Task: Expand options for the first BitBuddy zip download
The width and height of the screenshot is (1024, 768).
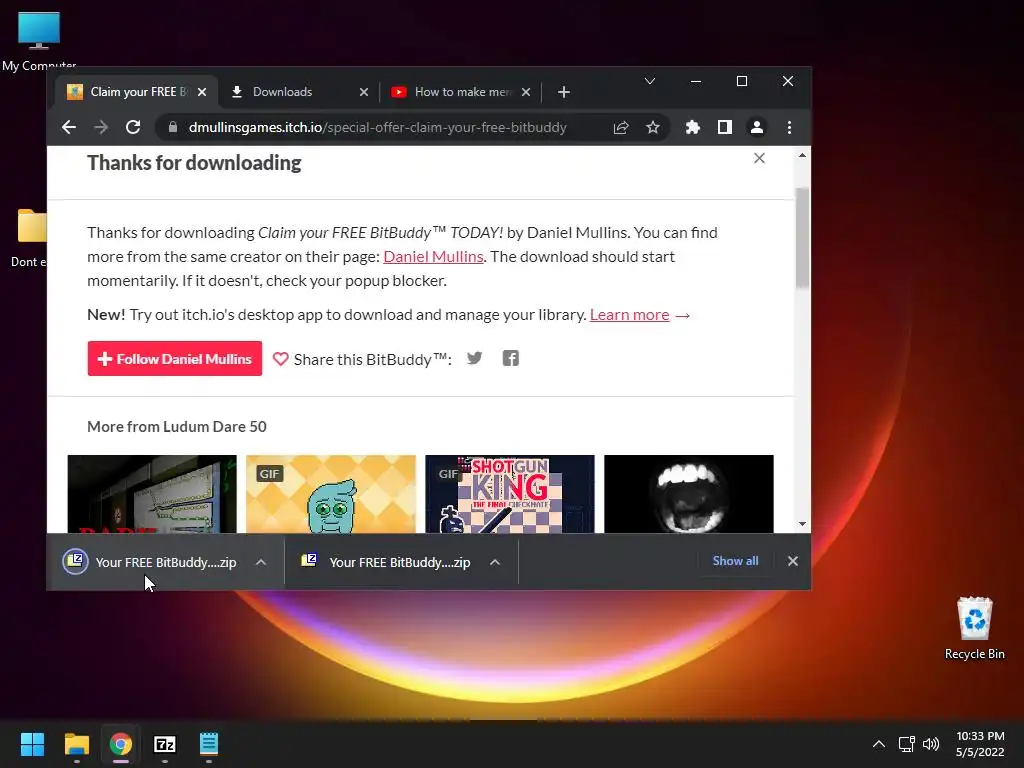Action: tap(261, 562)
